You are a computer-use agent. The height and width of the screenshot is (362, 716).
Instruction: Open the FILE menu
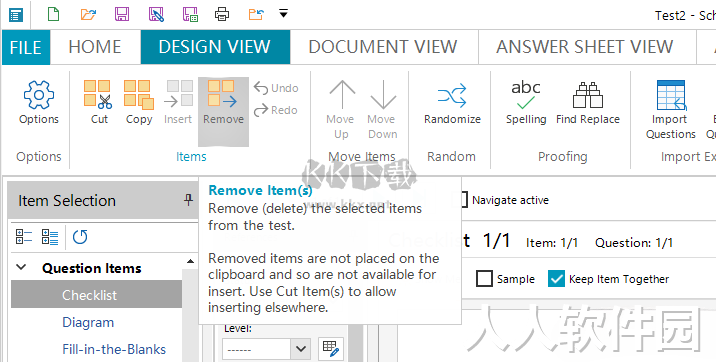(x=26, y=47)
